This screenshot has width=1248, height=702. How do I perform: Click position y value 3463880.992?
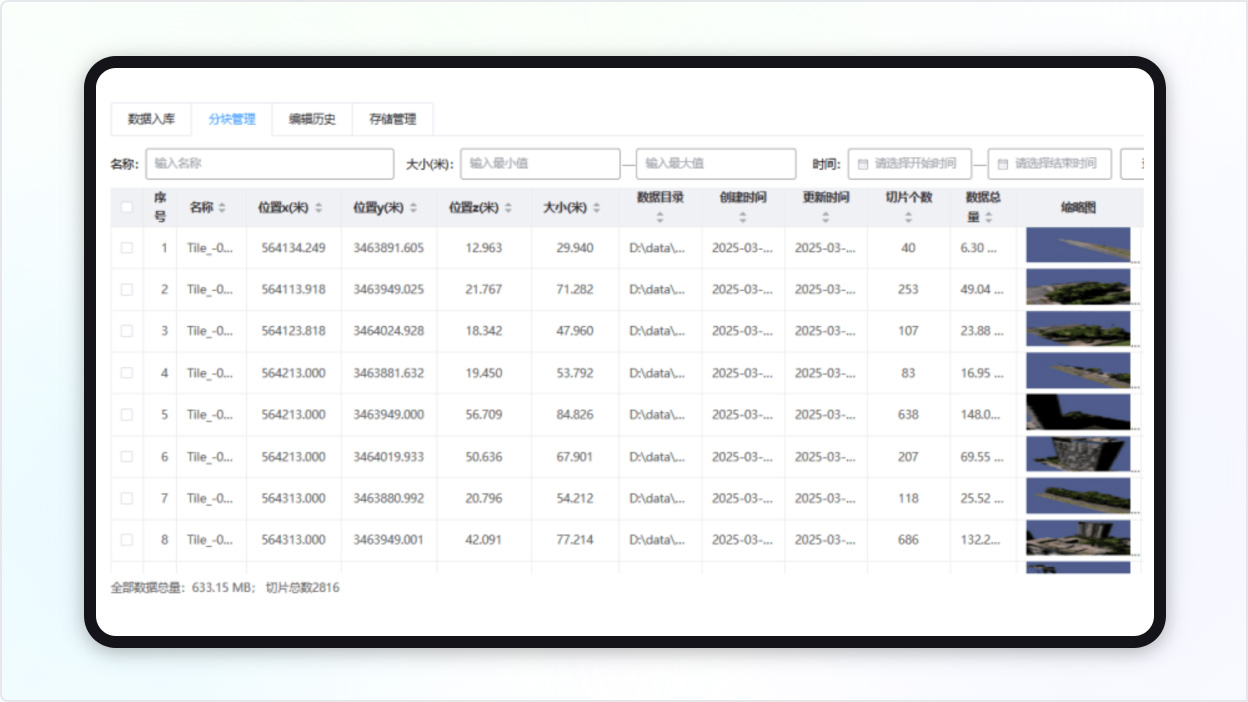click(x=388, y=498)
